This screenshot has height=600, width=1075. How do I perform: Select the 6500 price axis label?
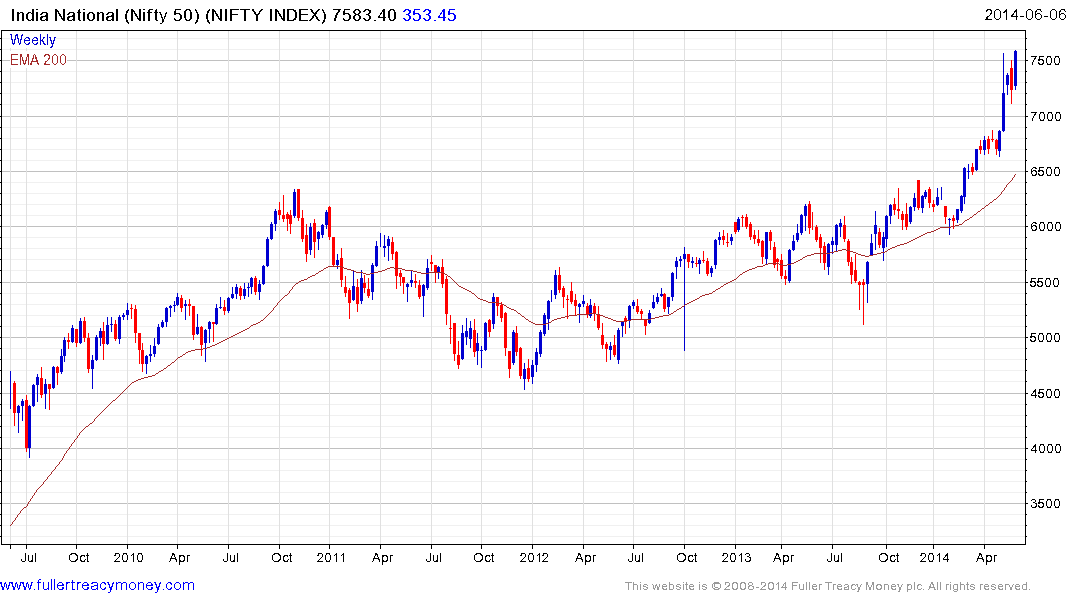[1046, 171]
